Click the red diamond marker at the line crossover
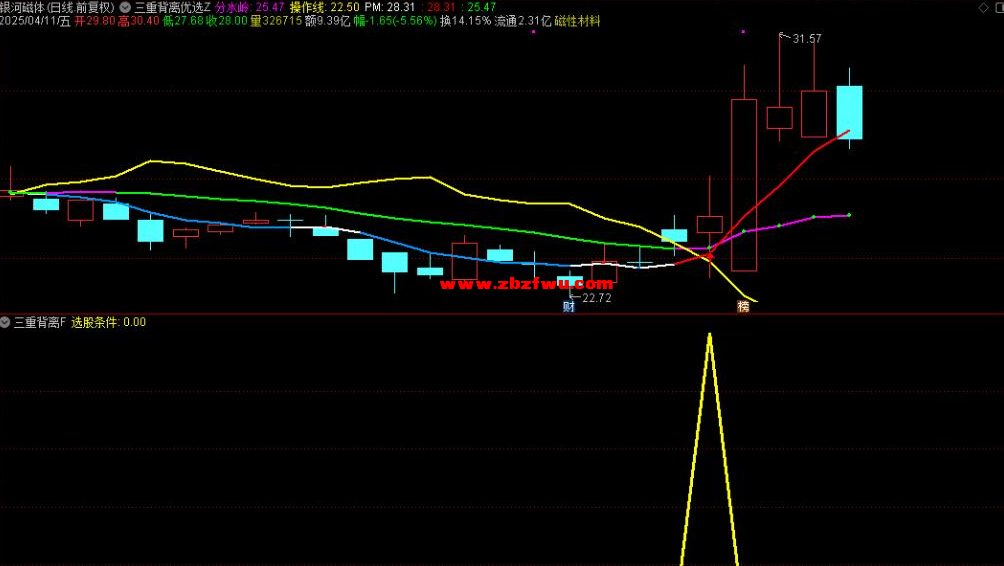Image resolution: width=1004 pixels, height=566 pixels. [709, 256]
